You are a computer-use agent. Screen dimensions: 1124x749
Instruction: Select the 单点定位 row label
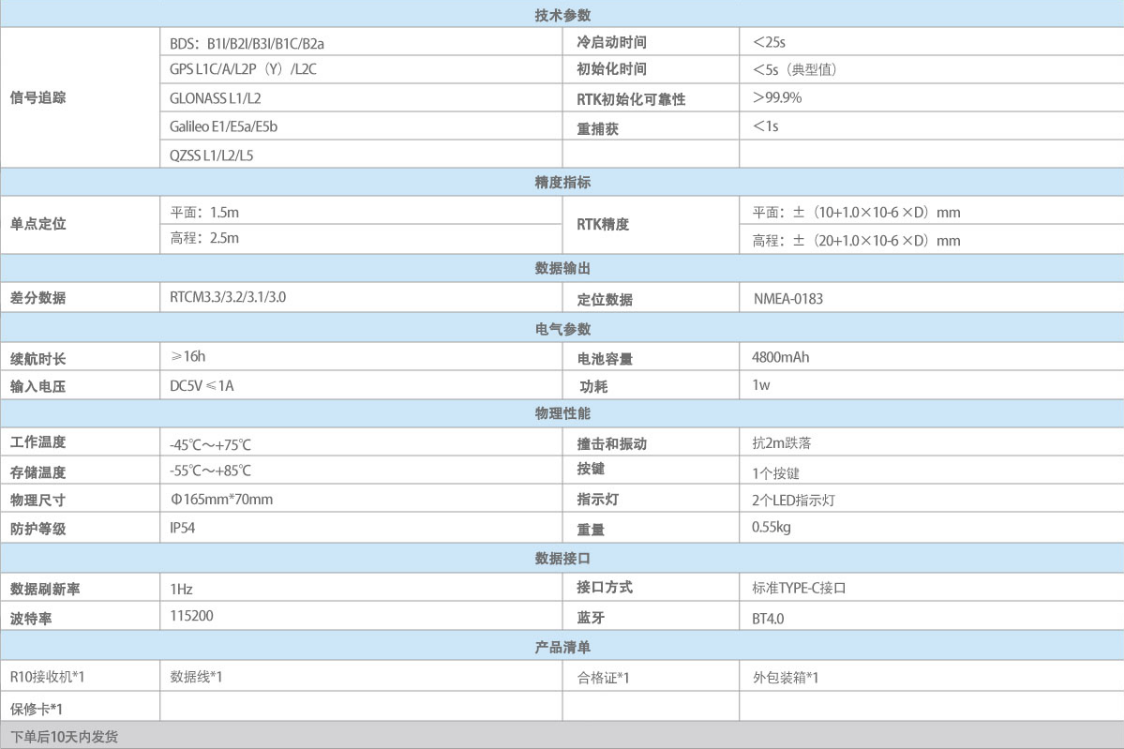point(38,225)
